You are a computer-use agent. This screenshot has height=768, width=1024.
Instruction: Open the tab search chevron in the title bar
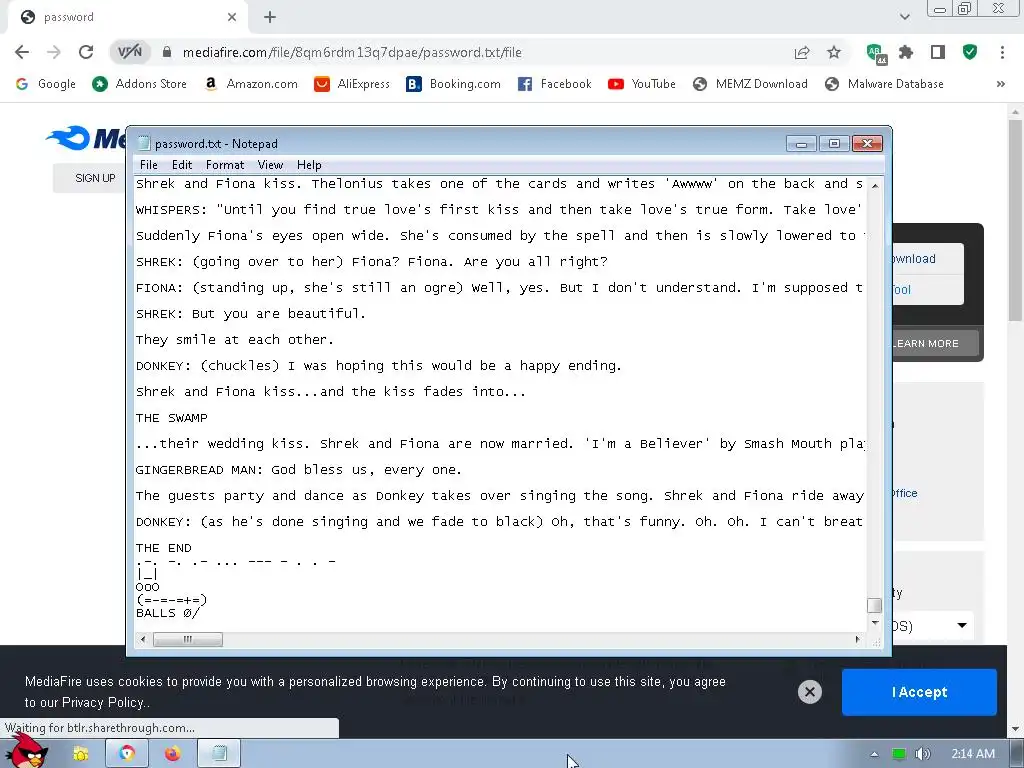pos(904,17)
